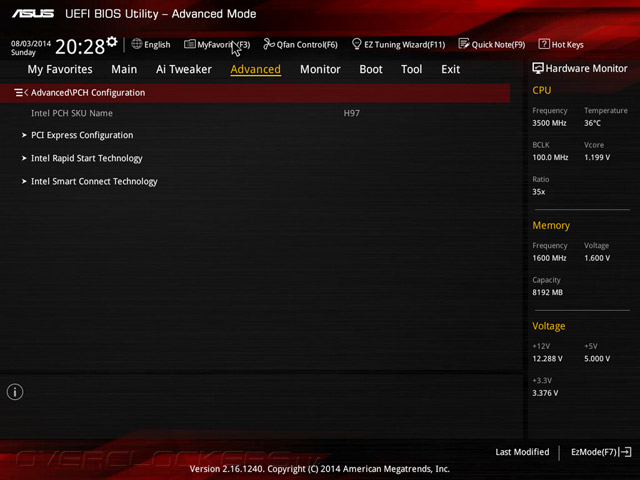
Task: Click the 1.199 V Vcore value
Action: pyautogui.click(x=597, y=157)
